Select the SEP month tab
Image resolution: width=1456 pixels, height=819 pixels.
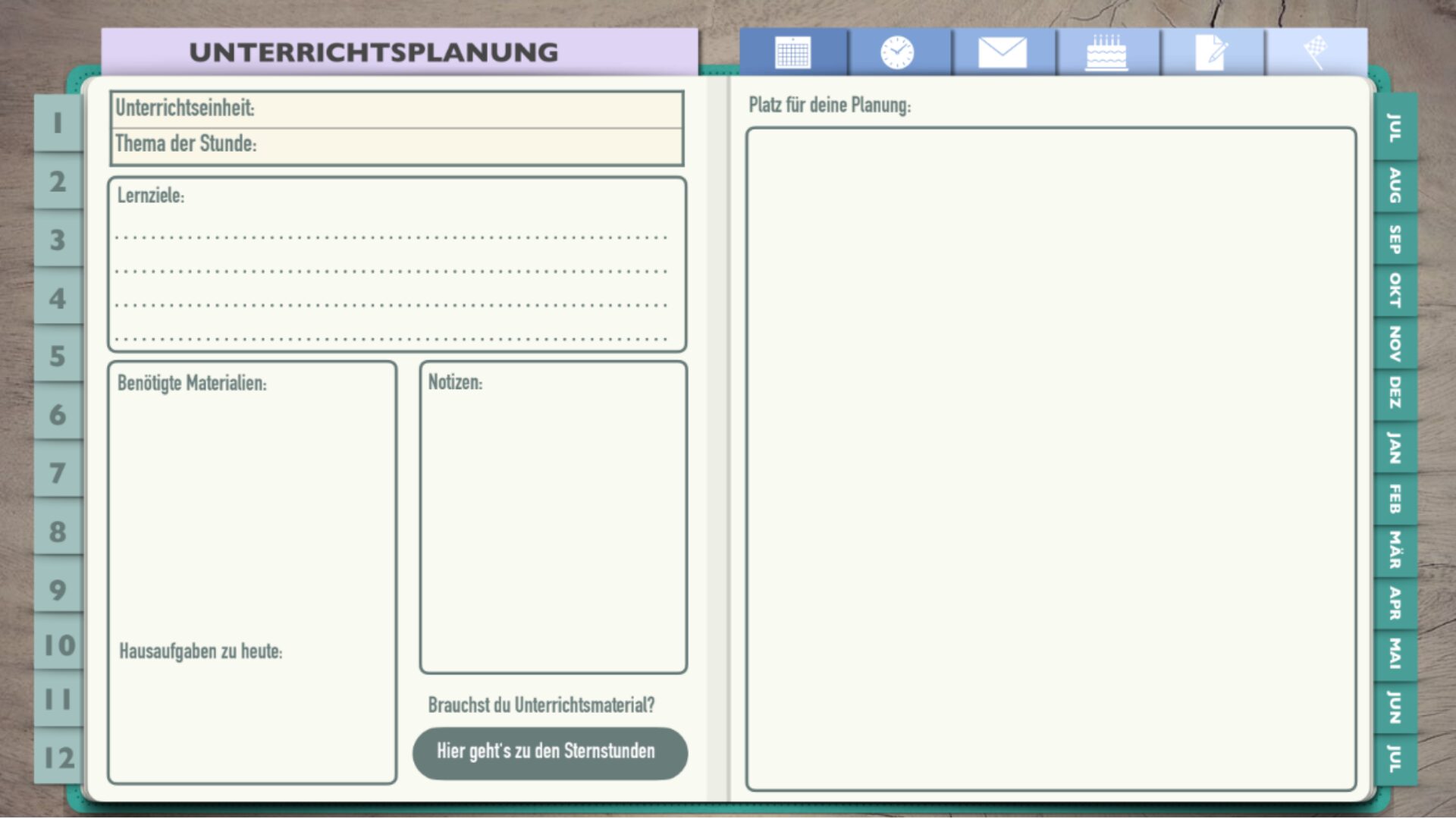click(x=1395, y=240)
